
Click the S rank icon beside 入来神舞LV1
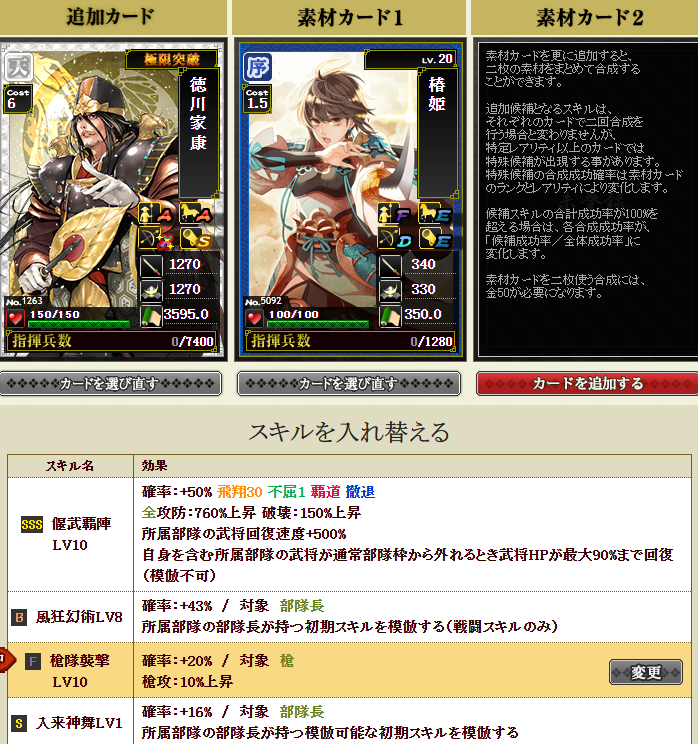click(19, 723)
